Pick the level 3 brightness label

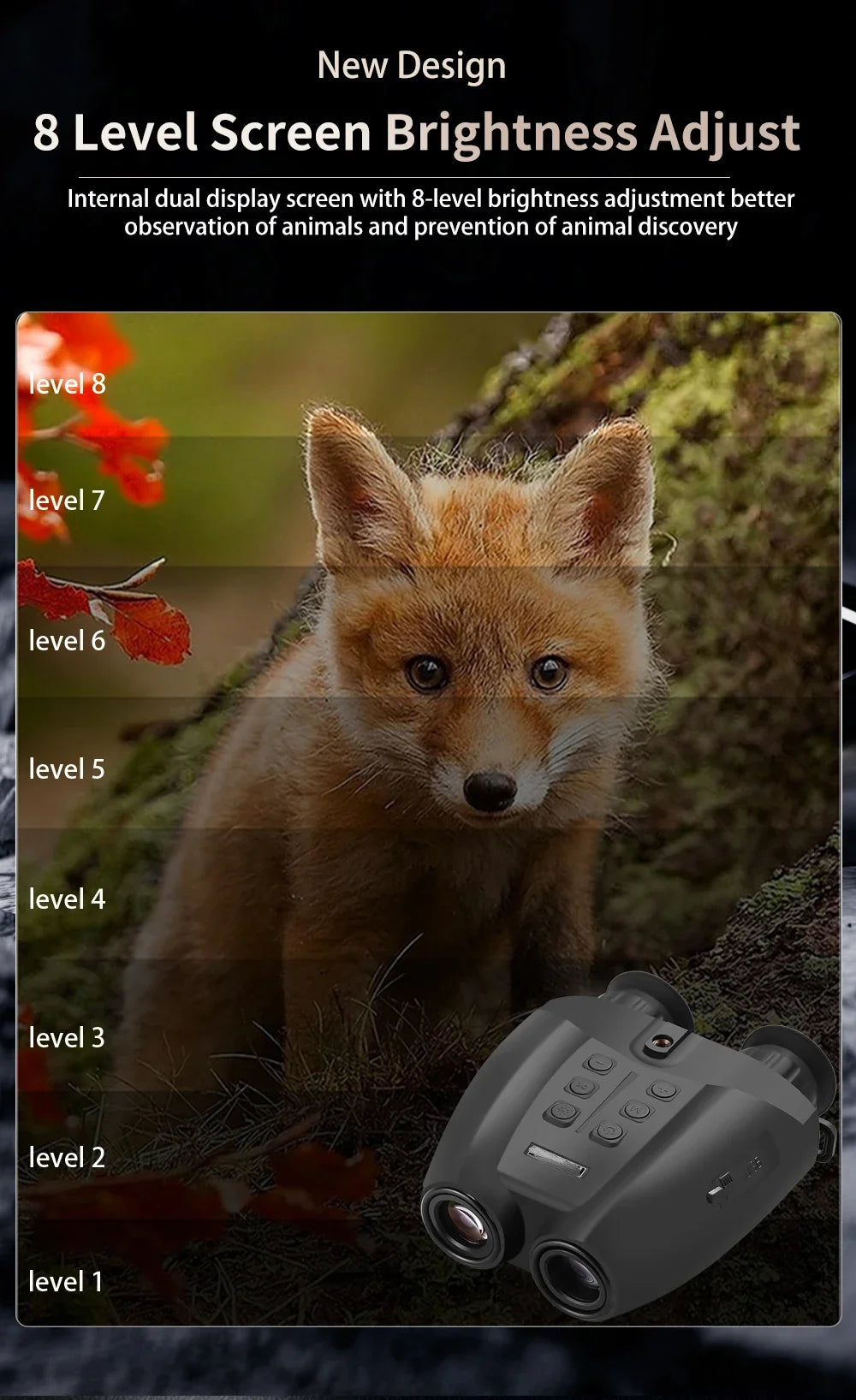pos(67,1038)
